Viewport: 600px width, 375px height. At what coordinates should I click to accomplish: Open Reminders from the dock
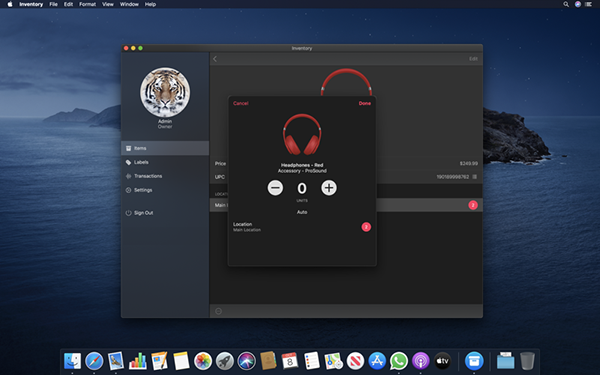point(312,360)
